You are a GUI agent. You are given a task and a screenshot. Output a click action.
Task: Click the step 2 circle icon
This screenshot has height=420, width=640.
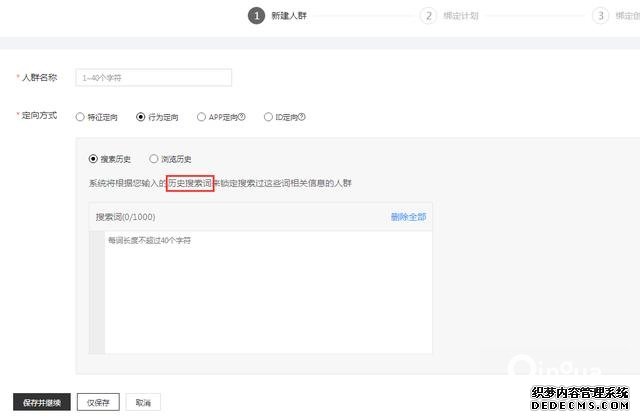click(428, 15)
